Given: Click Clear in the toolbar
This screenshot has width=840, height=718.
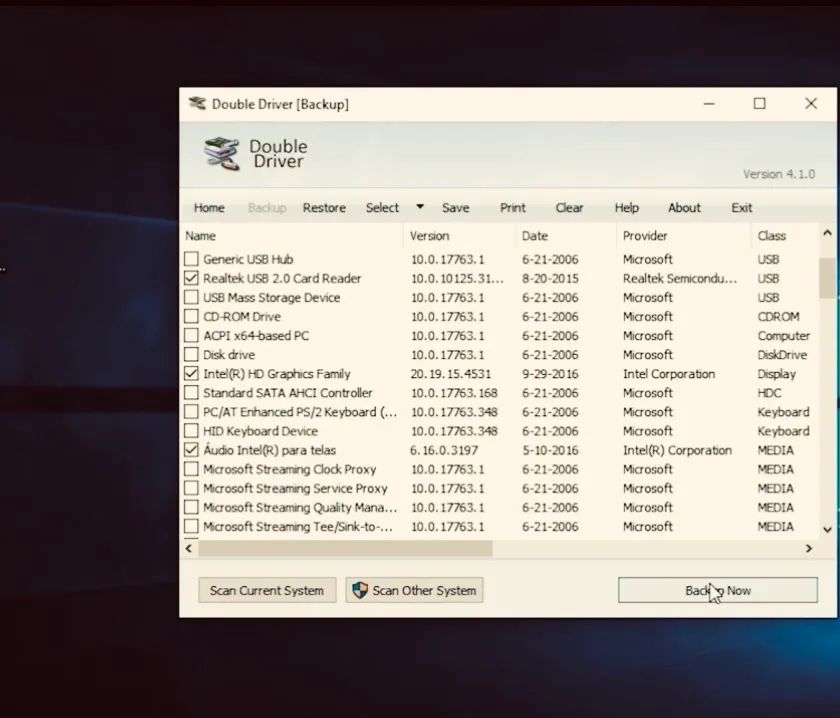Looking at the screenshot, I should [x=569, y=208].
